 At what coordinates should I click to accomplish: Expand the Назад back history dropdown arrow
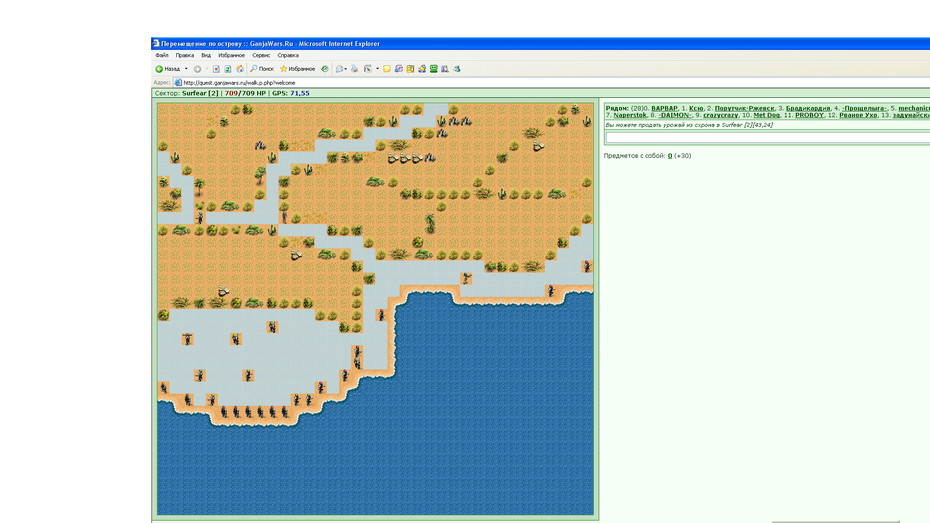tap(186, 69)
